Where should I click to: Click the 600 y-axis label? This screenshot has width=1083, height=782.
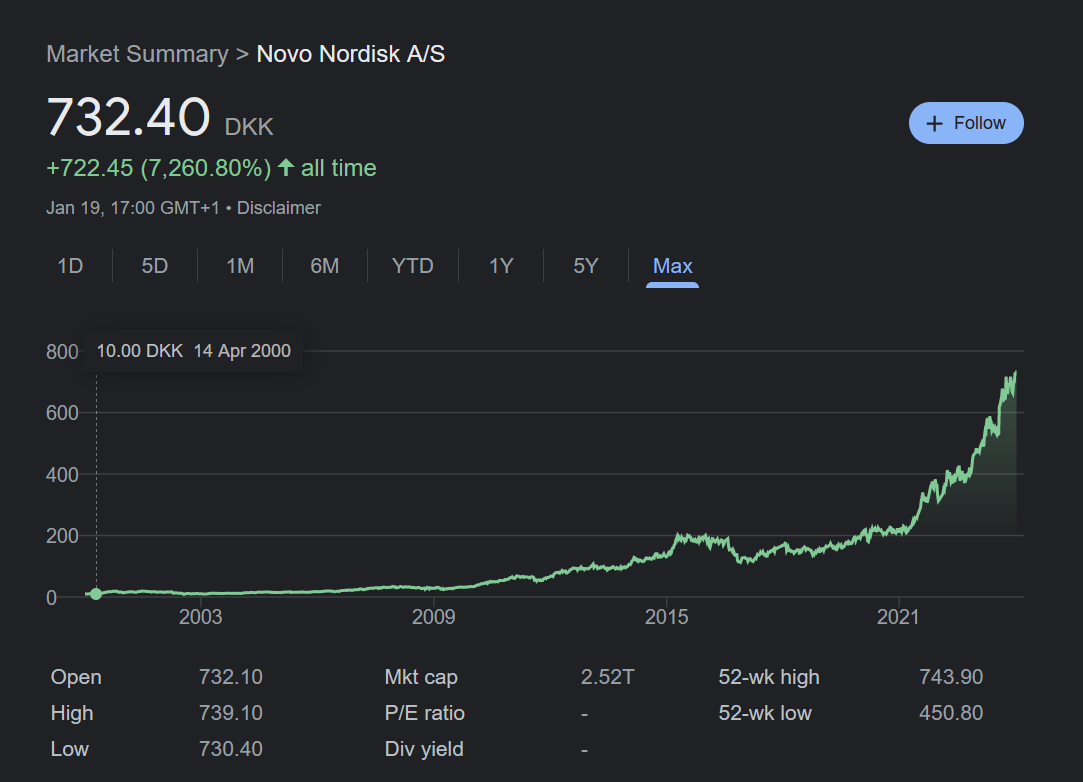pos(62,413)
